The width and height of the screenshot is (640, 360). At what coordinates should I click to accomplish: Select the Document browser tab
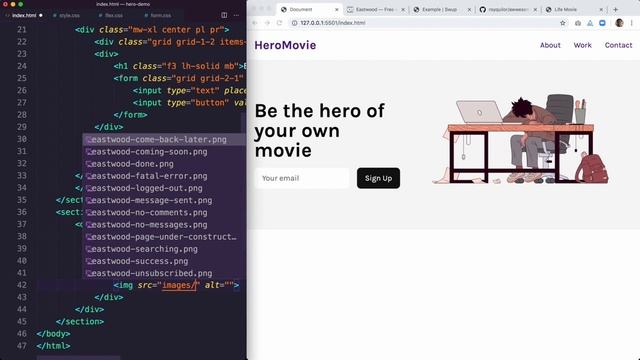pyautogui.click(x=308, y=9)
